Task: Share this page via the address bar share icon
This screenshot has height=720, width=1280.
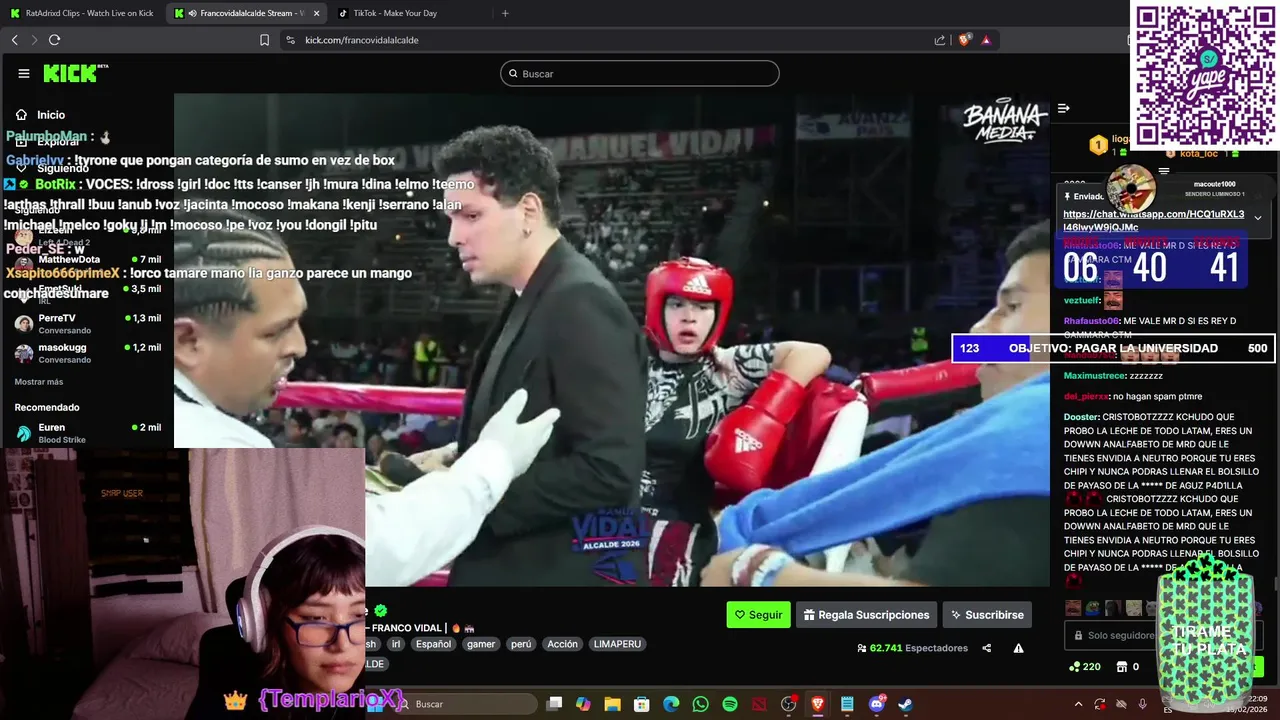Action: point(940,40)
